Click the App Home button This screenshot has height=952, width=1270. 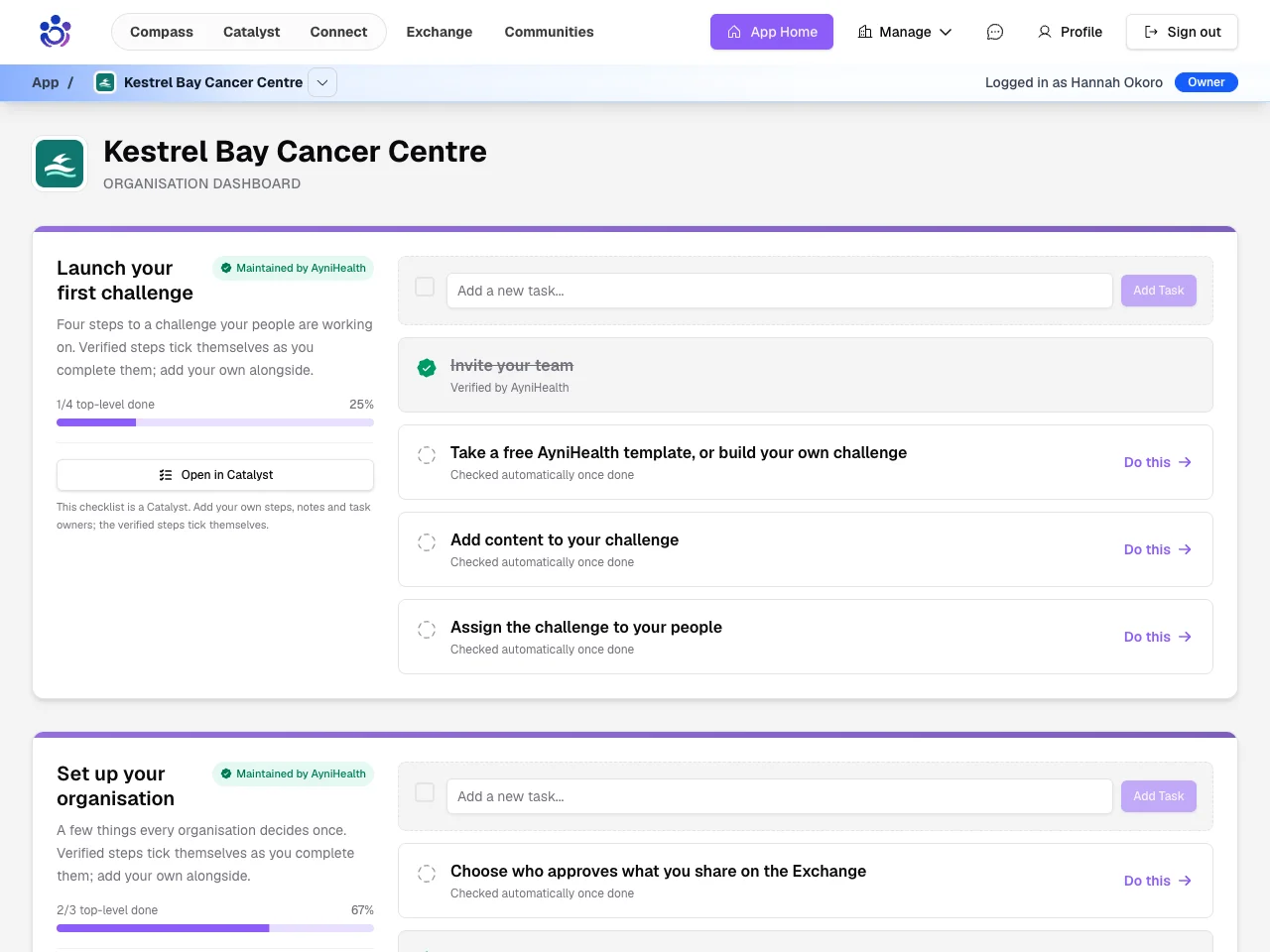[x=772, y=32]
